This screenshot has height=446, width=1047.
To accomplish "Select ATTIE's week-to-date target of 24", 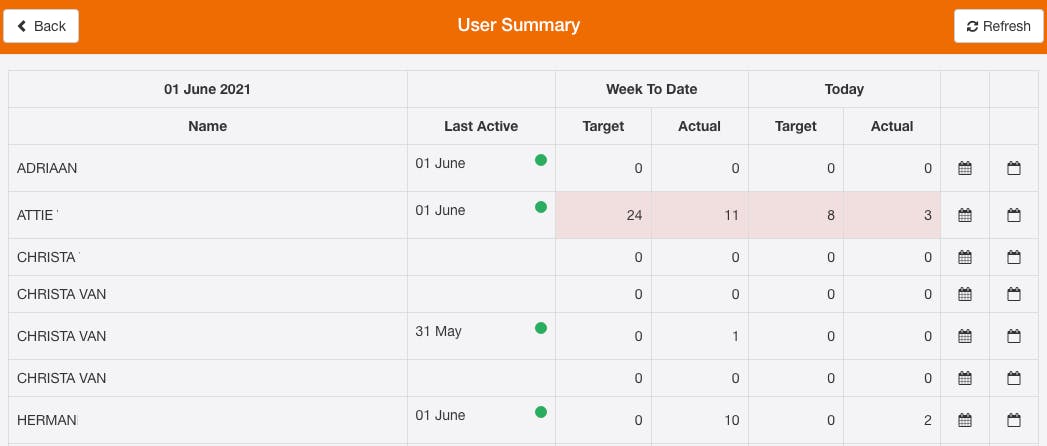I will (633, 215).
